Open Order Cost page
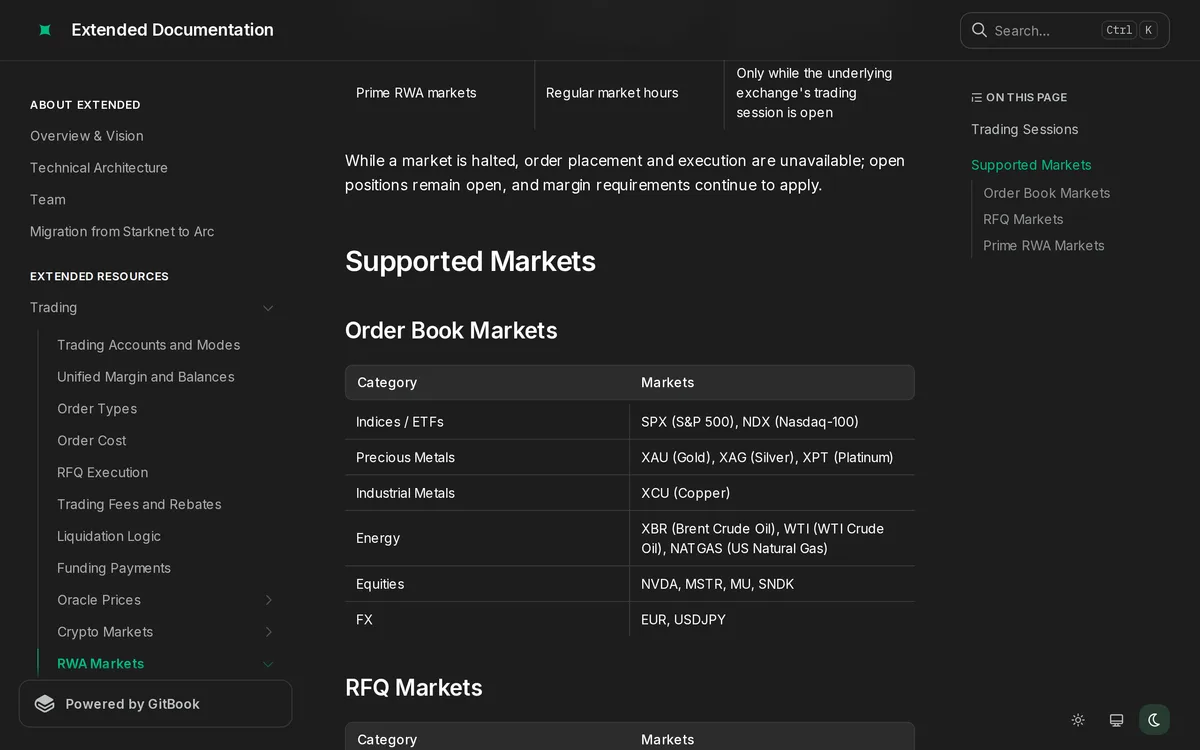Viewport: 1200px width, 750px height. click(92, 441)
